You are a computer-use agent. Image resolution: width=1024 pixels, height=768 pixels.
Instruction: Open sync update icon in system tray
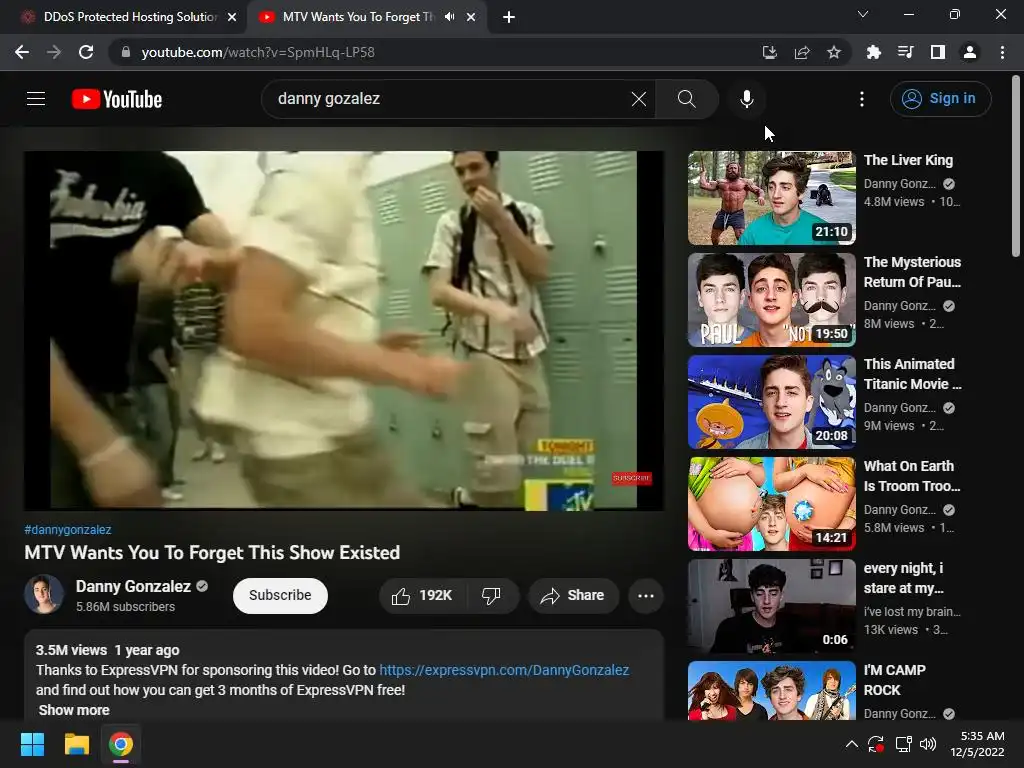click(876, 744)
